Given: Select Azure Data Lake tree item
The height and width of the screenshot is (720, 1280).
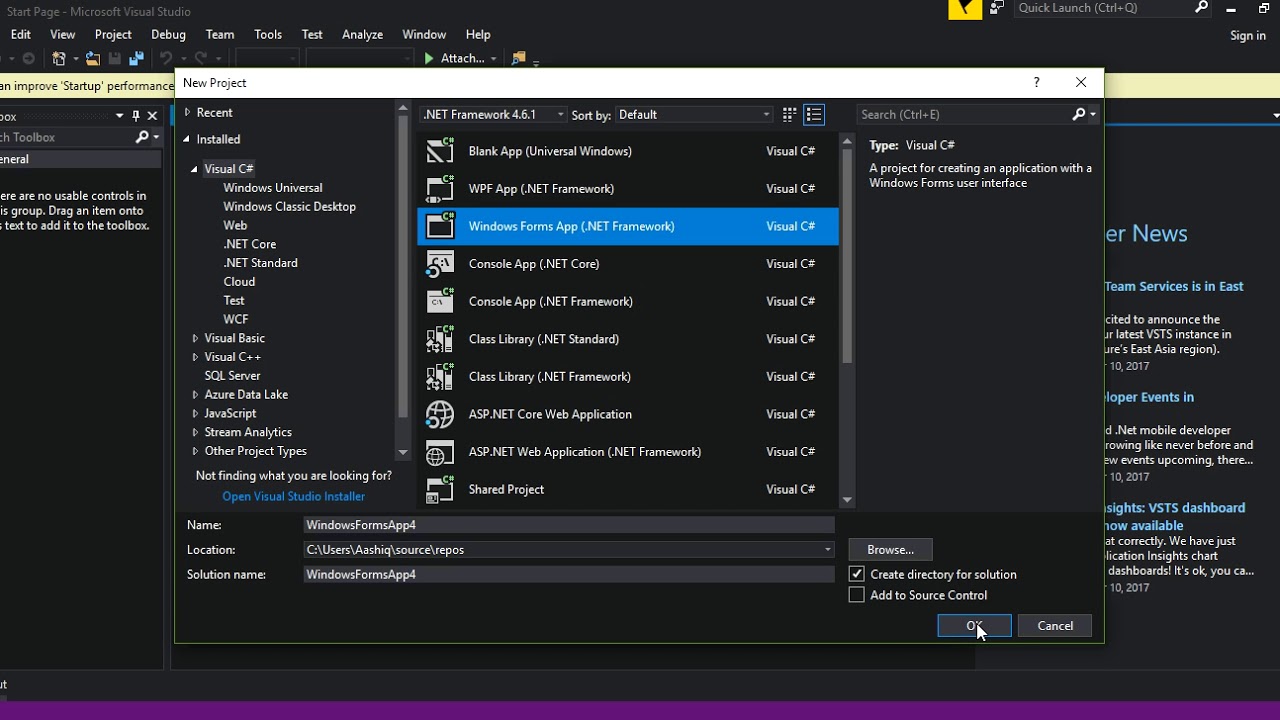Looking at the screenshot, I should tap(246, 395).
